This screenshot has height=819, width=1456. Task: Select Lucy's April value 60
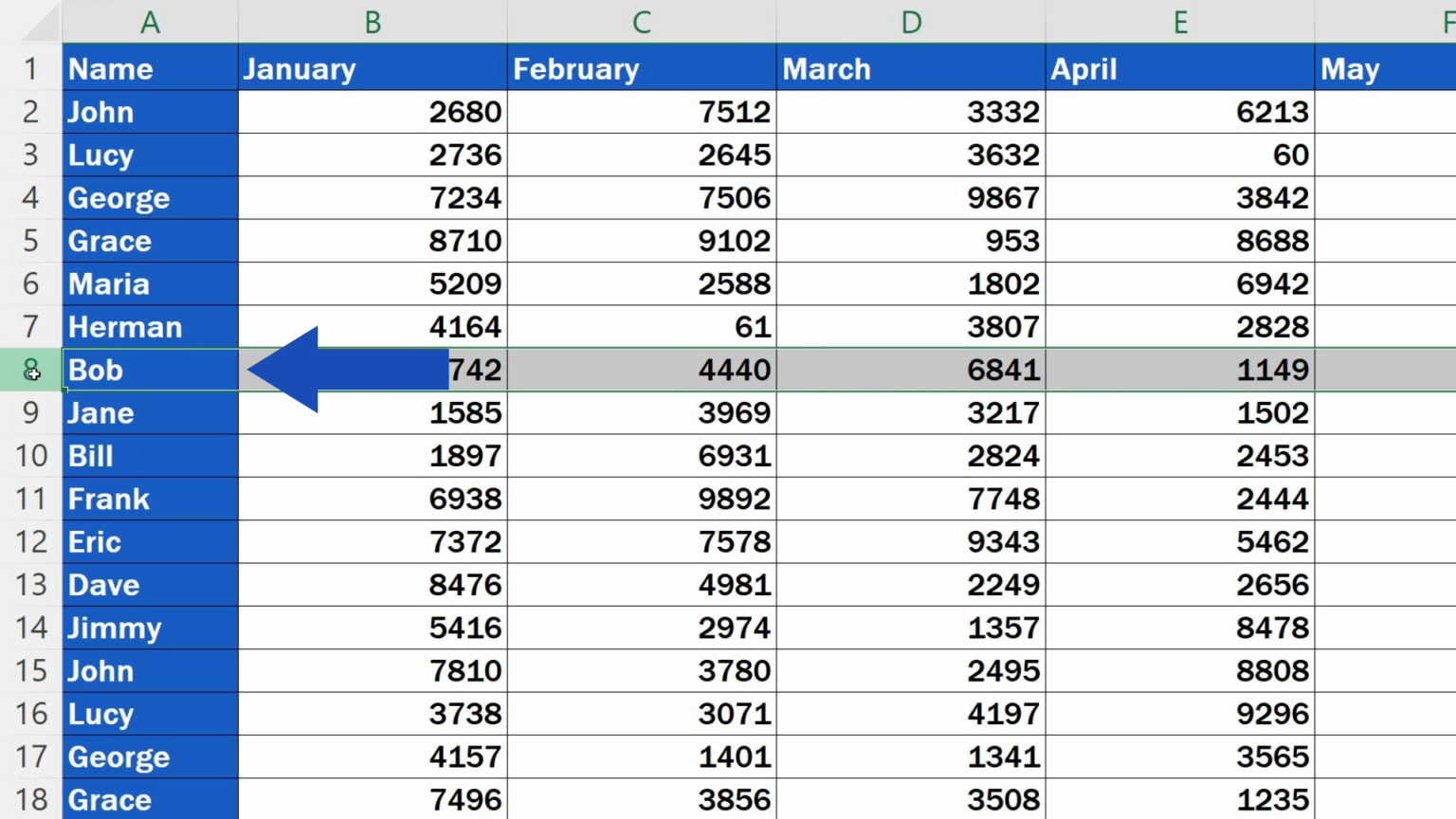(1180, 155)
